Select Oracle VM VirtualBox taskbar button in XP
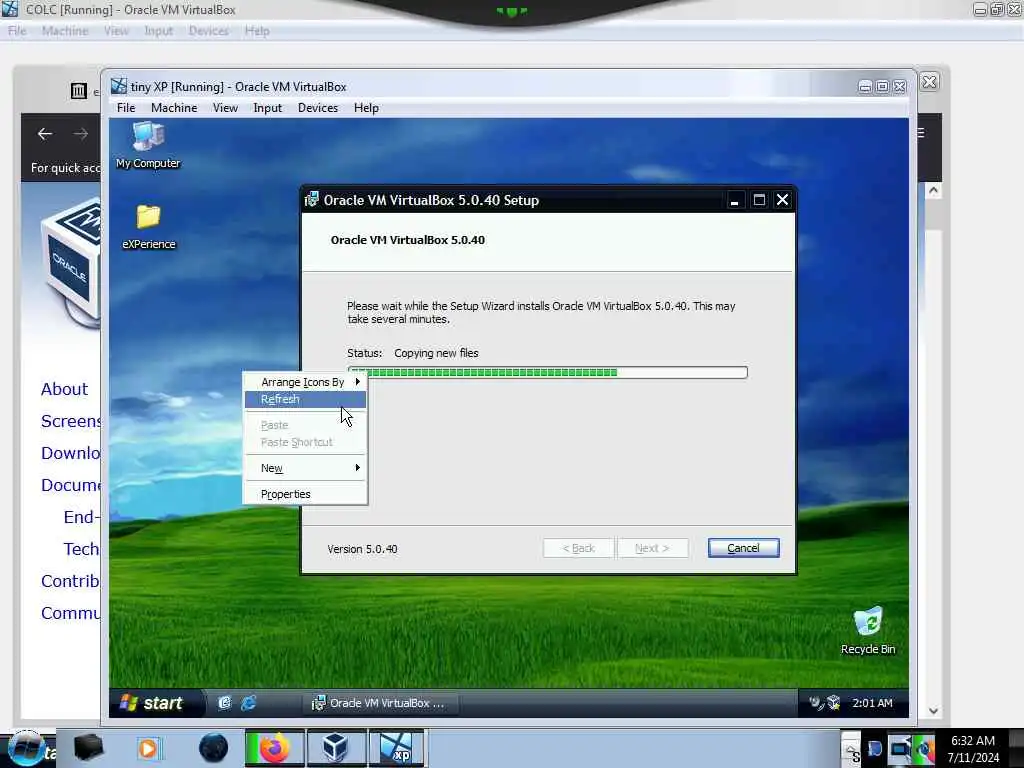Image resolution: width=1024 pixels, height=768 pixels. coord(380,703)
